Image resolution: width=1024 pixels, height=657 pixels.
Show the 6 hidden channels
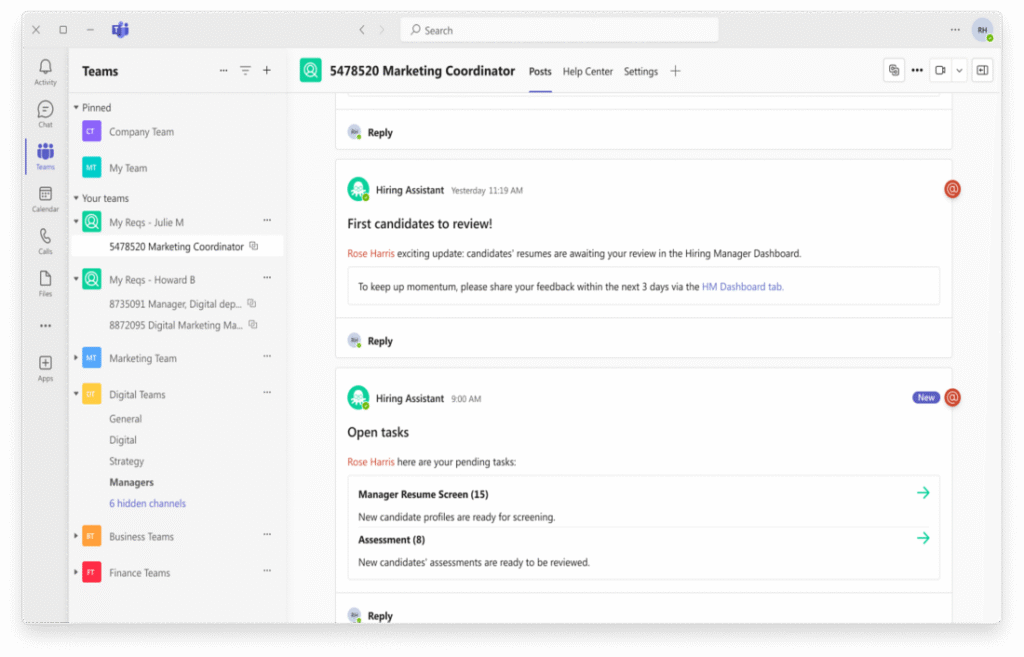pyautogui.click(x=147, y=504)
